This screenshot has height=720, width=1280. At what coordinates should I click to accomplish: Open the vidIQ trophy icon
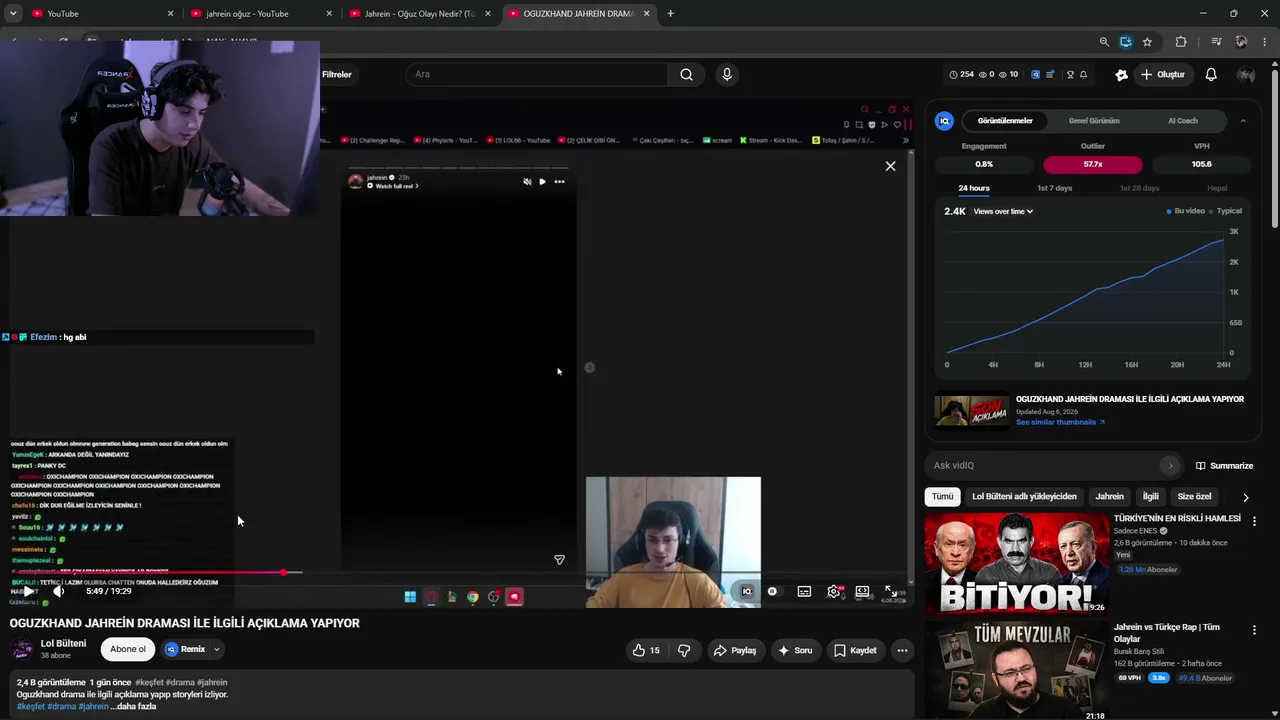(1070, 74)
